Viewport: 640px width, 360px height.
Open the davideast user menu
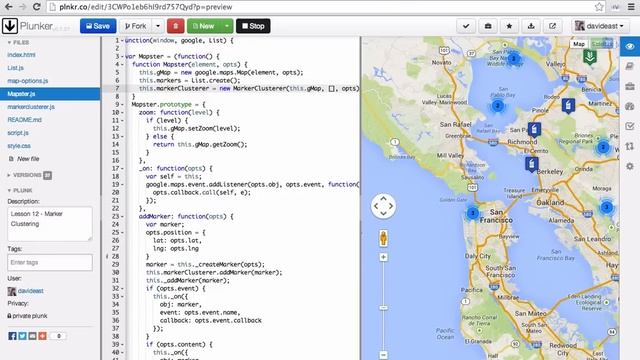pos(599,26)
